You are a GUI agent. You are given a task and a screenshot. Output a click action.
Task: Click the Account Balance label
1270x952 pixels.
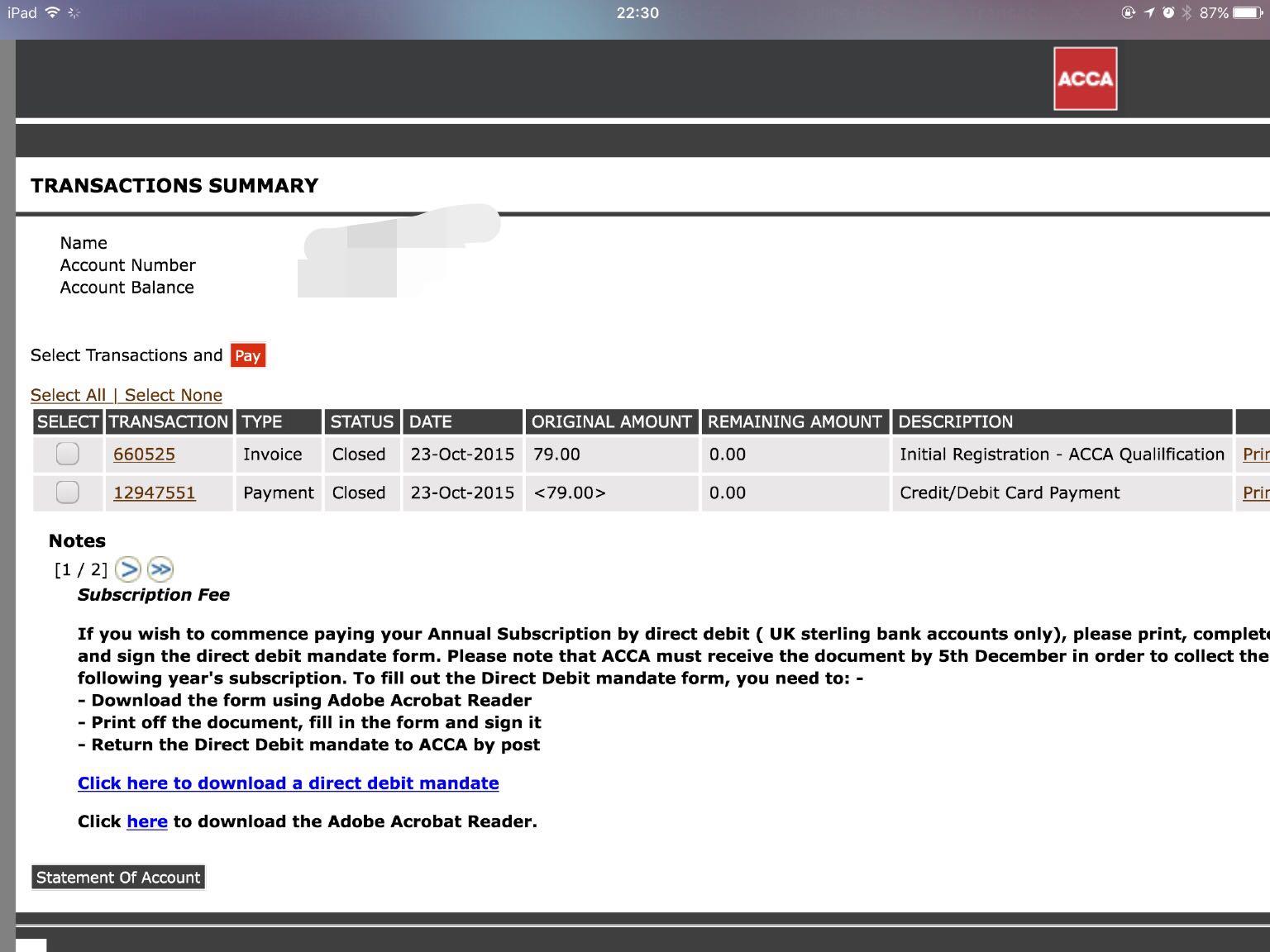[x=127, y=288]
